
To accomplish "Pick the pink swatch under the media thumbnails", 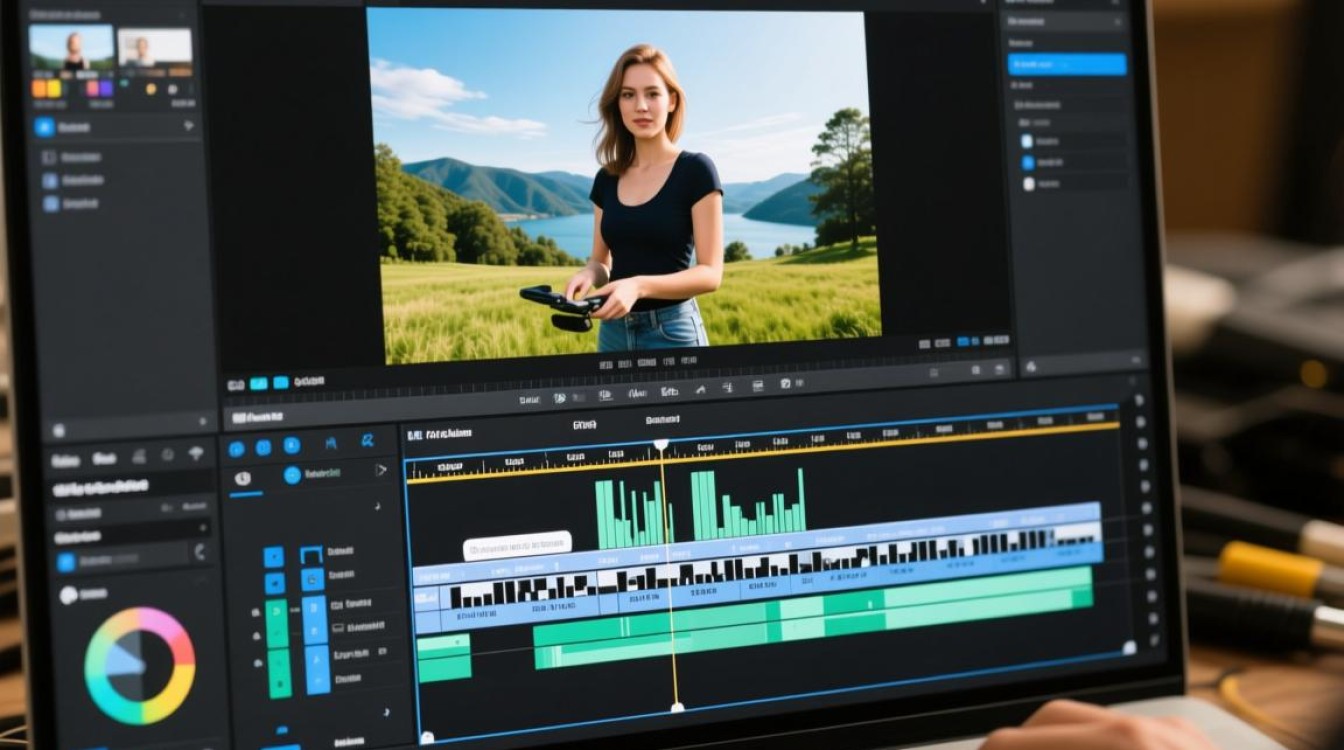I will click(x=92, y=88).
